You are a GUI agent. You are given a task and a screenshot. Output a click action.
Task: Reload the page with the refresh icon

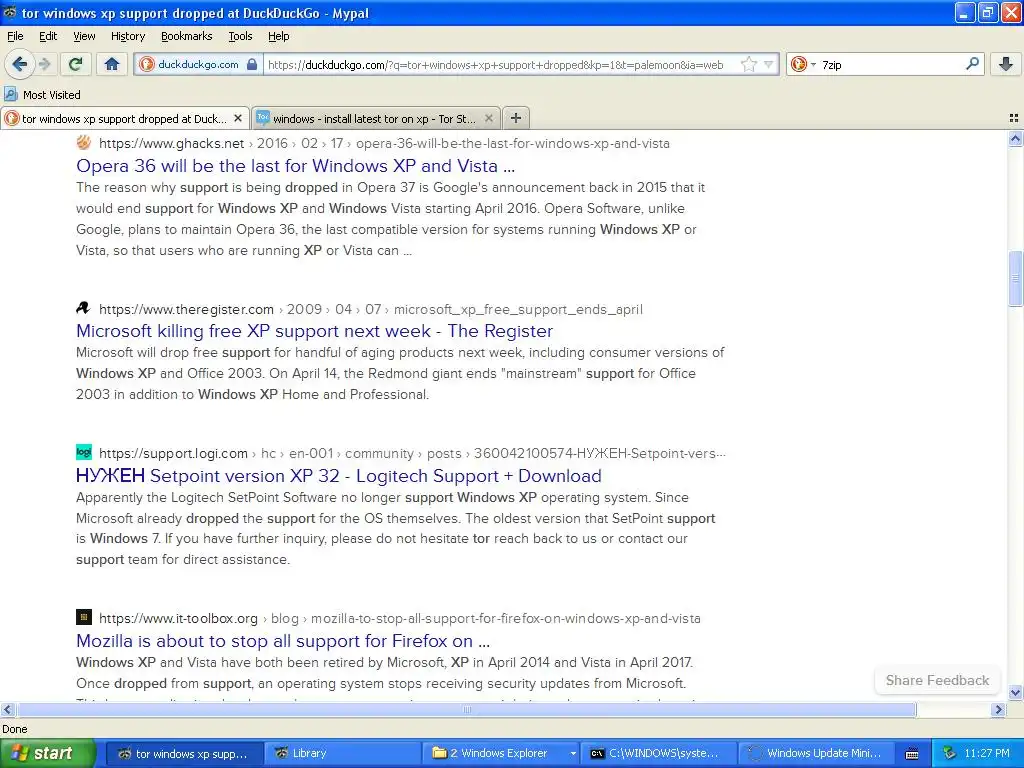pyautogui.click(x=76, y=64)
